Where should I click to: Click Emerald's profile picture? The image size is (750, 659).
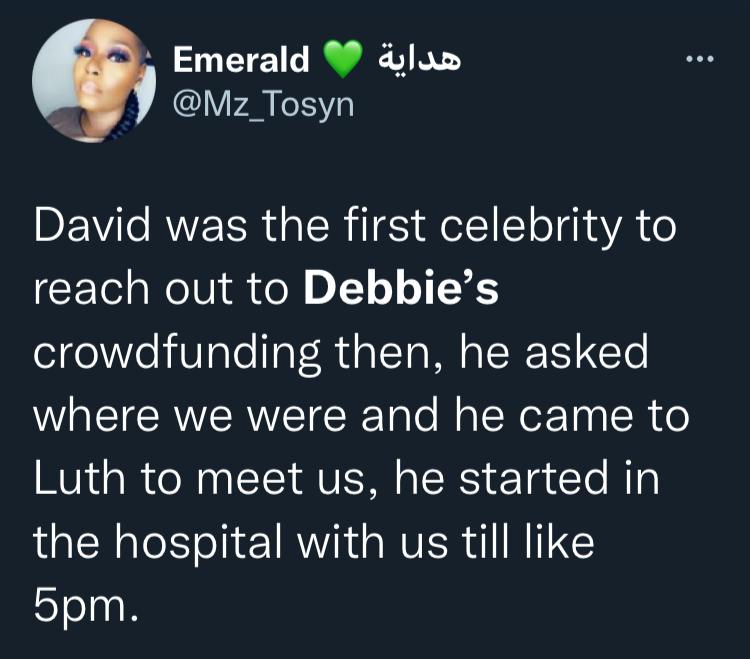94,81
